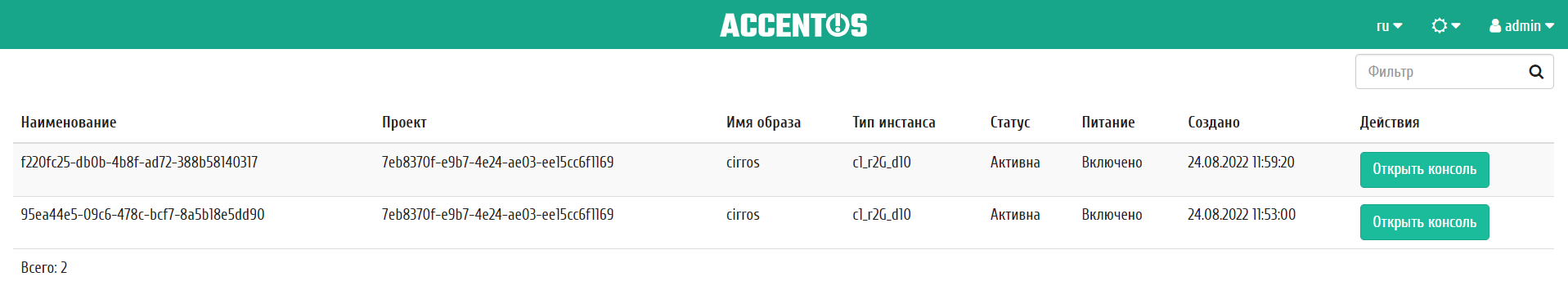Sort by Имя образа column header

(763, 123)
